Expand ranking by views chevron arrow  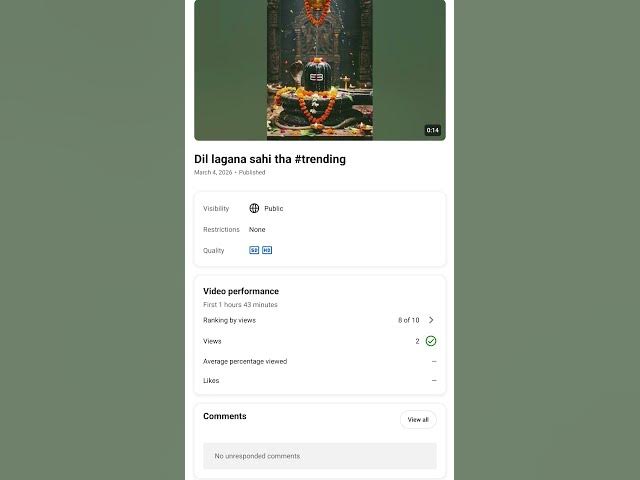[431, 320]
